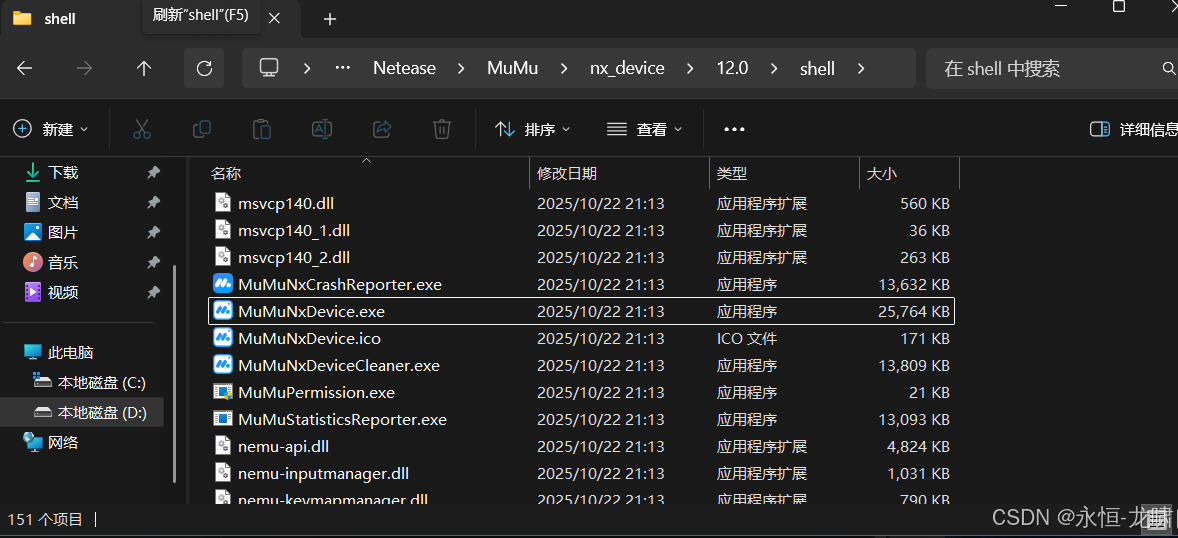Toggle the details pane (详细信息)
This screenshot has height=538, width=1178.
click(1134, 129)
